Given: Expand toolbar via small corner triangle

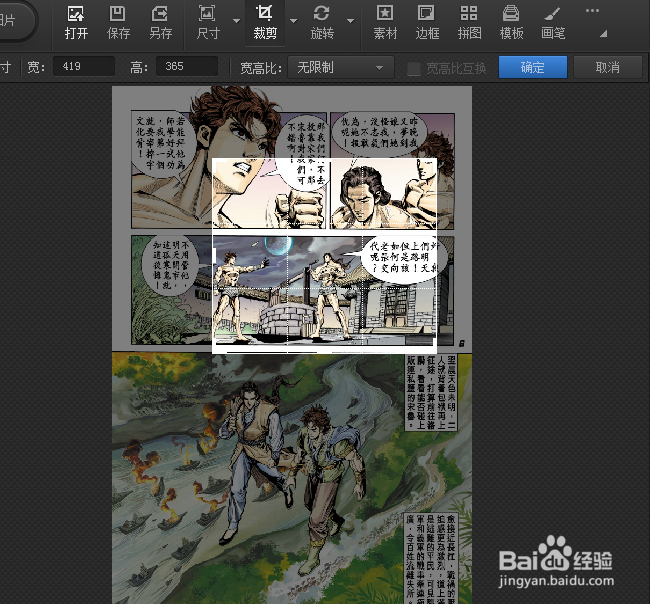Looking at the screenshot, I should [x=604, y=34].
